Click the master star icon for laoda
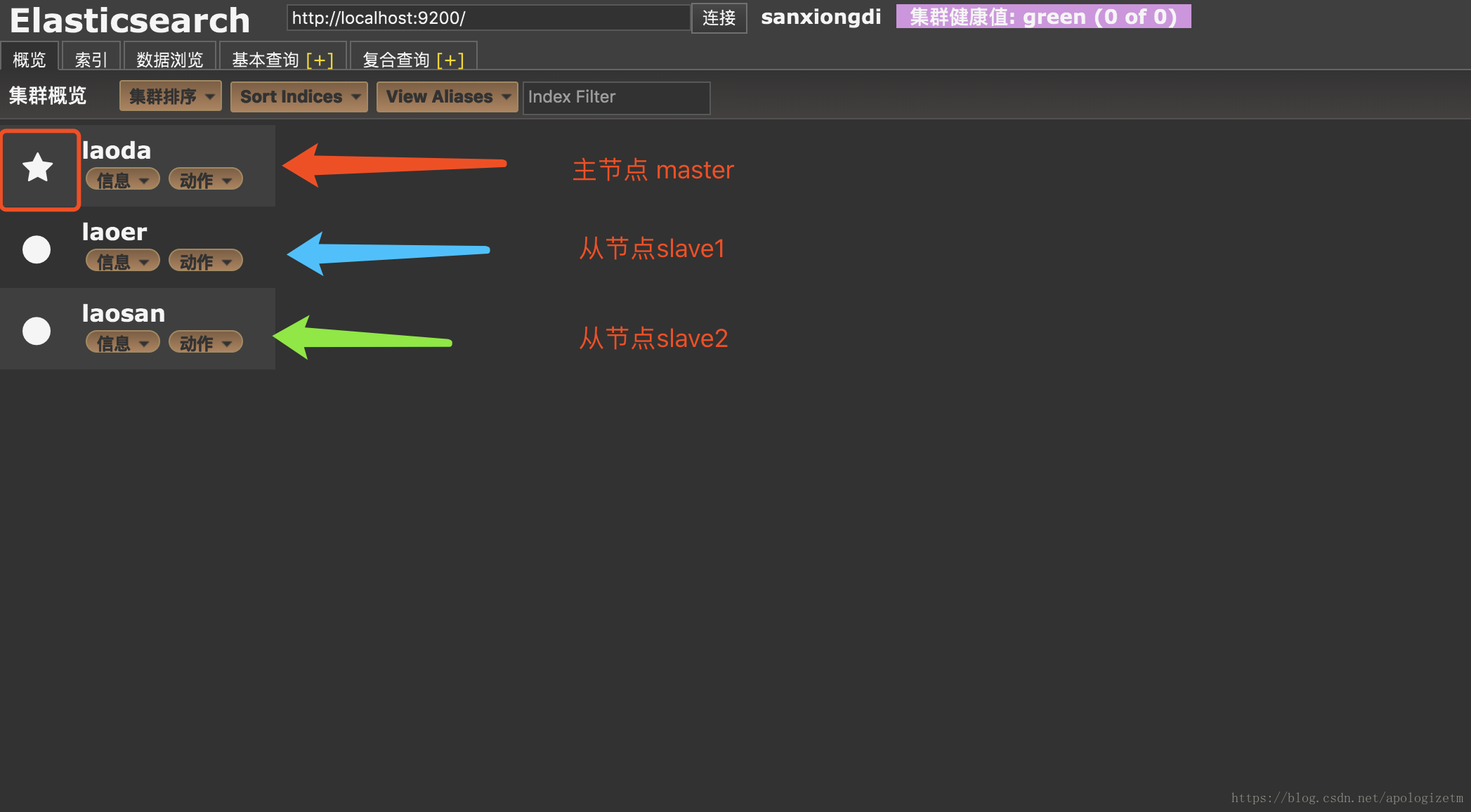Screen dimensions: 1471x812 coord(38,168)
